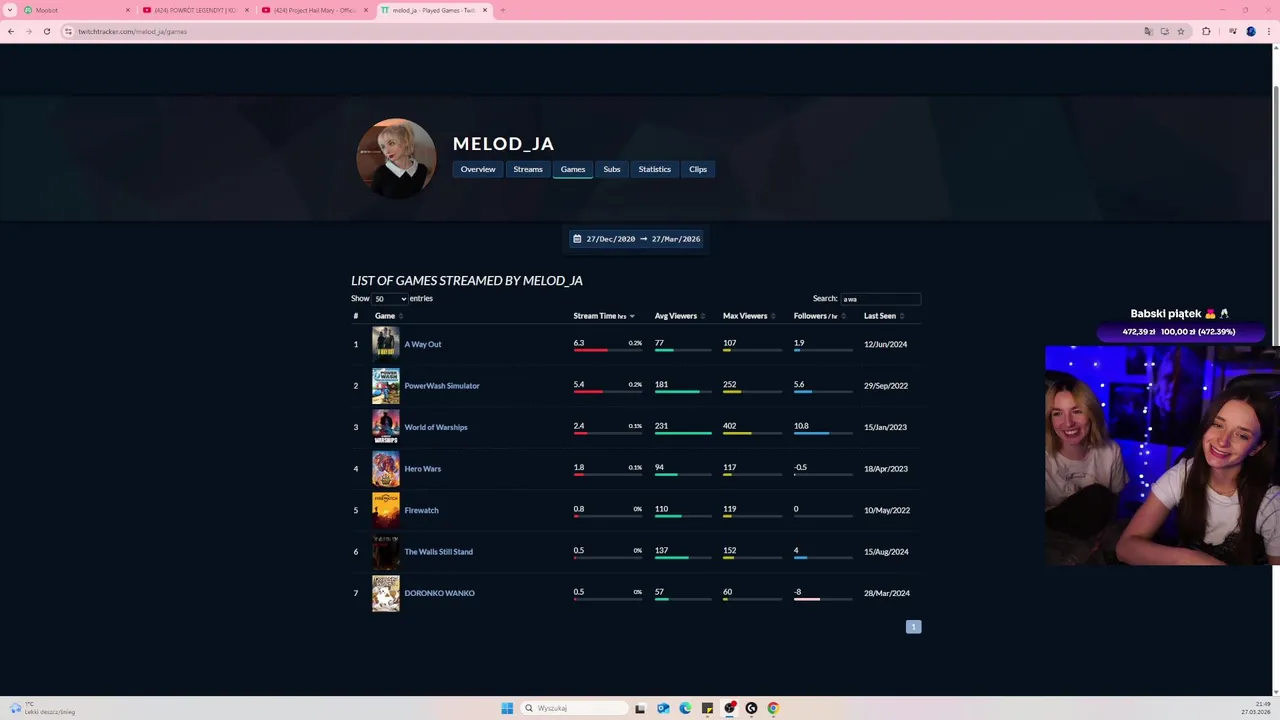Open The Walls Still Stand link

tap(439, 552)
